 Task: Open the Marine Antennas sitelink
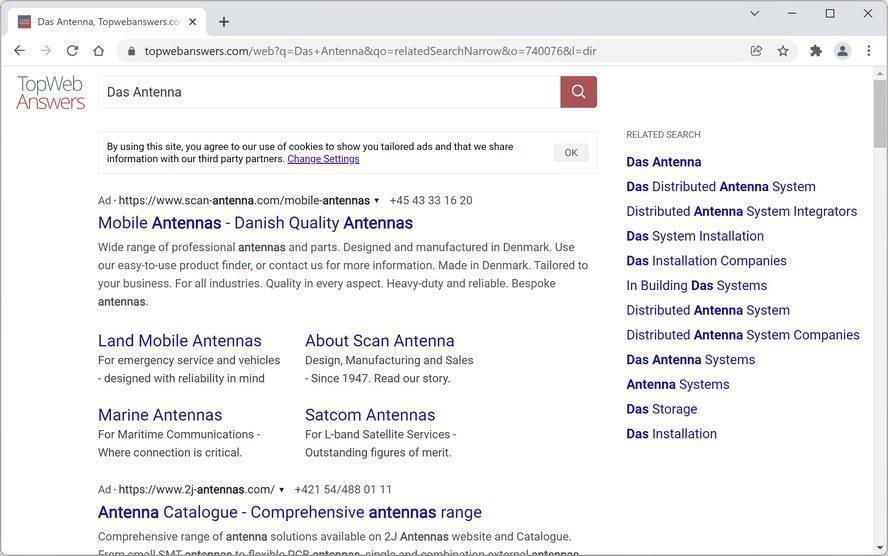tap(160, 415)
